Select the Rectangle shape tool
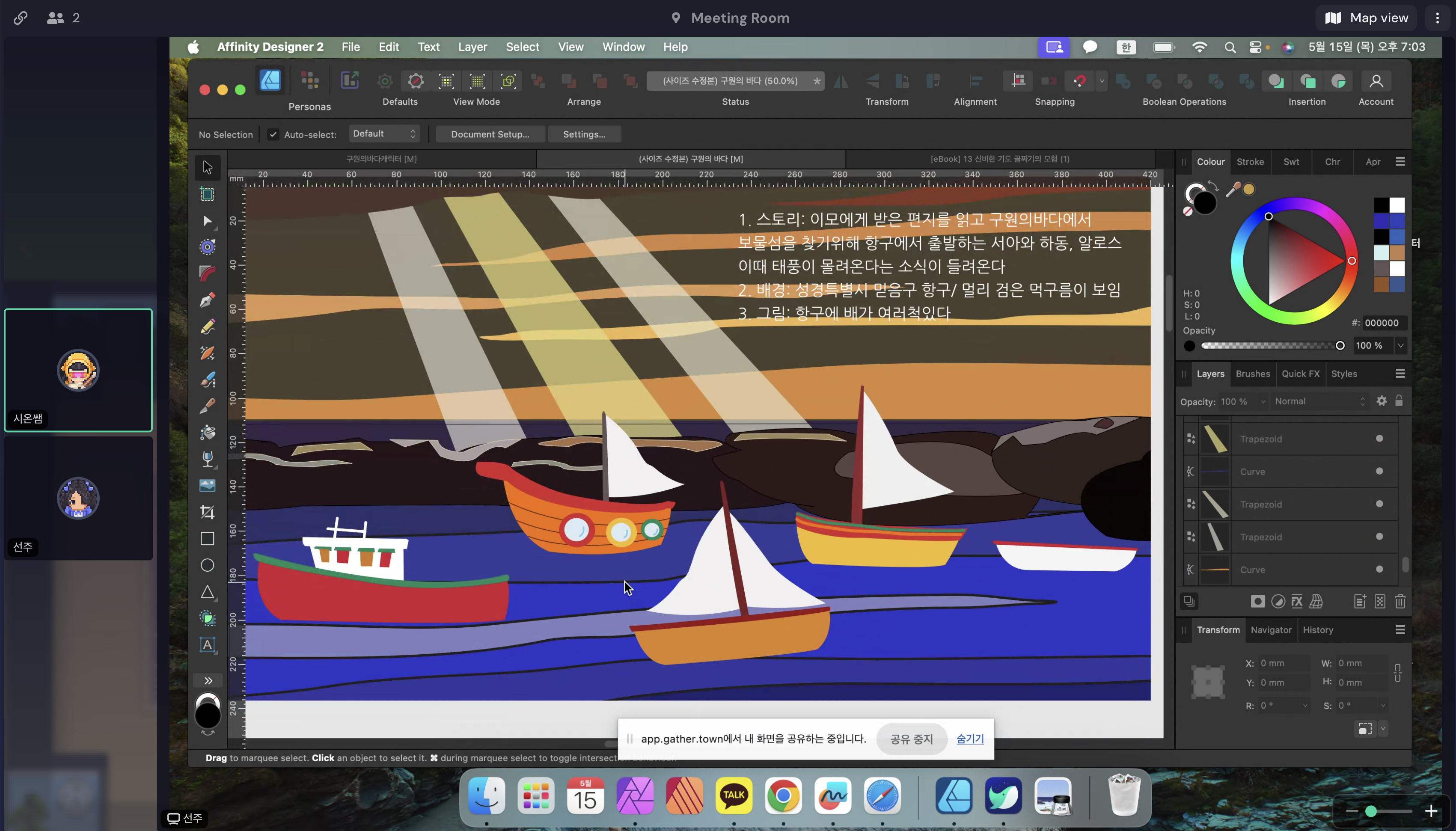 click(207, 539)
